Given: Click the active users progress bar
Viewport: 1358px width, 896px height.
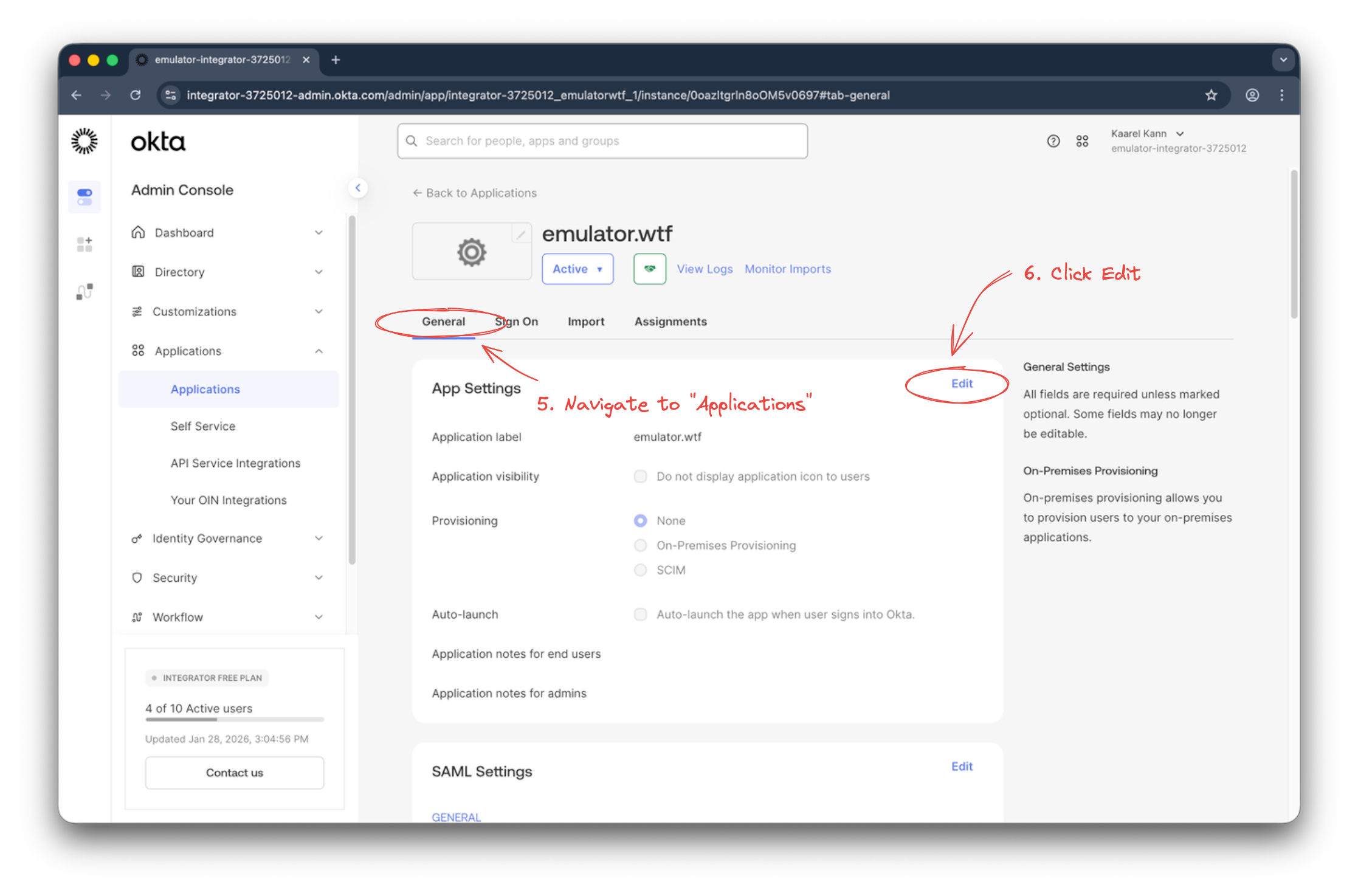Looking at the screenshot, I should click(x=234, y=720).
